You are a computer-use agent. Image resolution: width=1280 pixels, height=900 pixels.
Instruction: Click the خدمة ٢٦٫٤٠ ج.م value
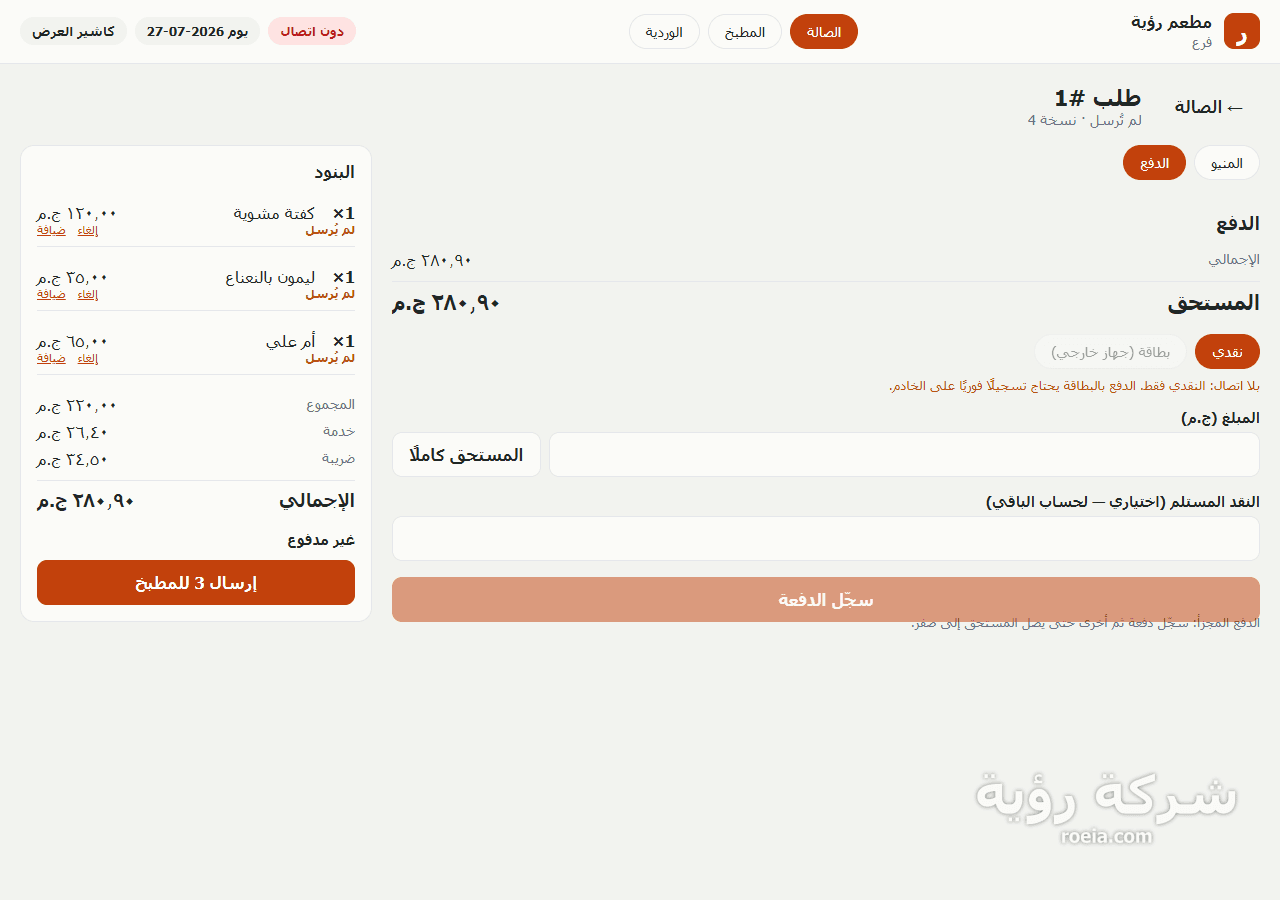(73, 432)
